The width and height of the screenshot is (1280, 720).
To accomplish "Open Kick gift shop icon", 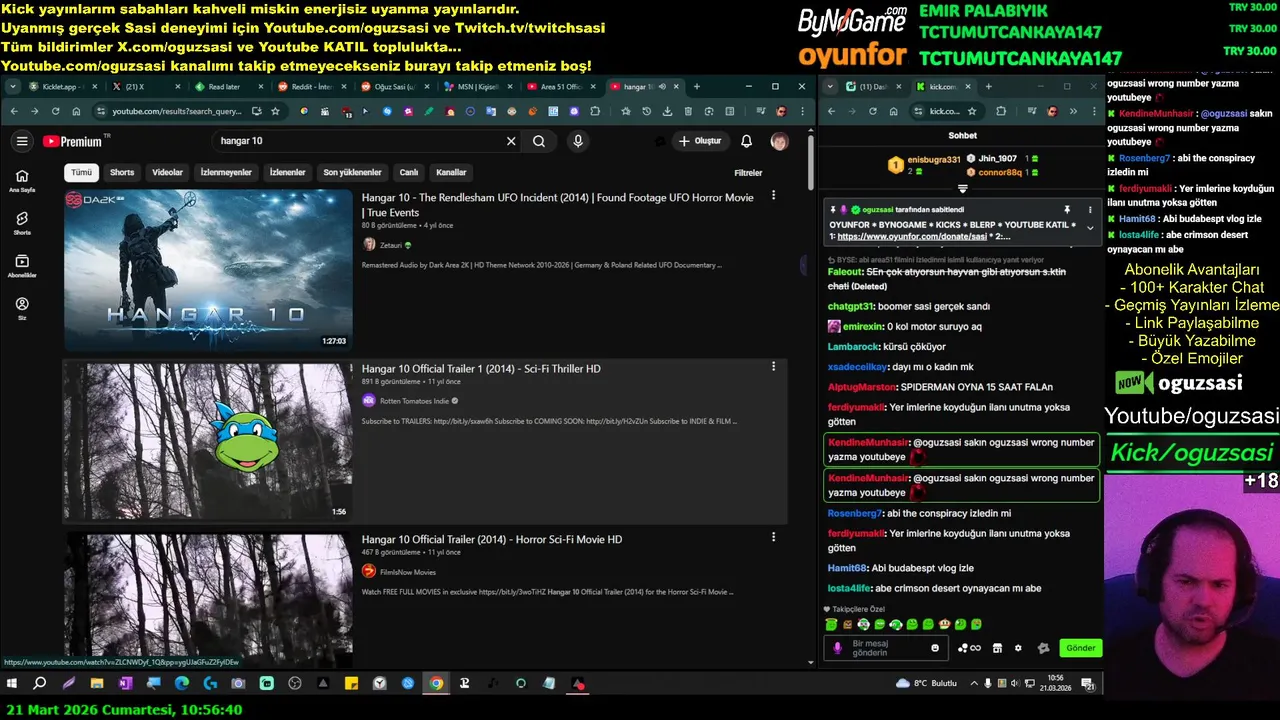I will click(x=997, y=648).
